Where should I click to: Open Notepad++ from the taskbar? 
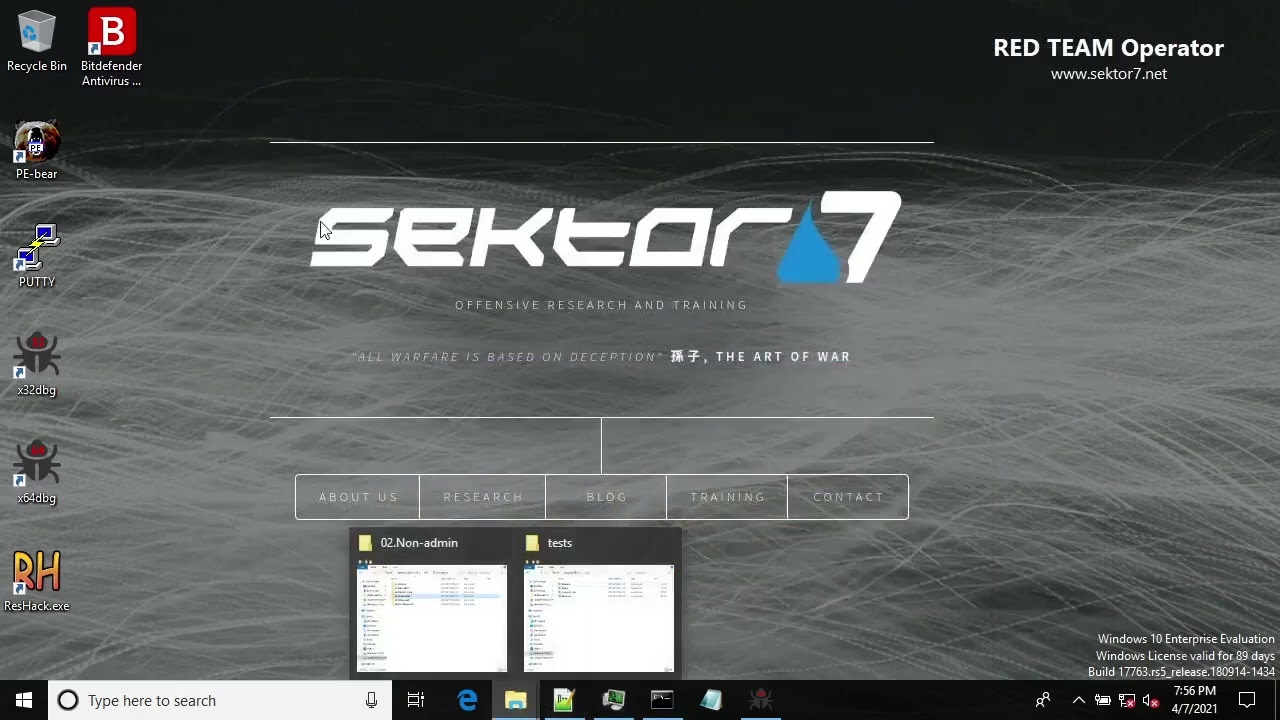[x=564, y=700]
